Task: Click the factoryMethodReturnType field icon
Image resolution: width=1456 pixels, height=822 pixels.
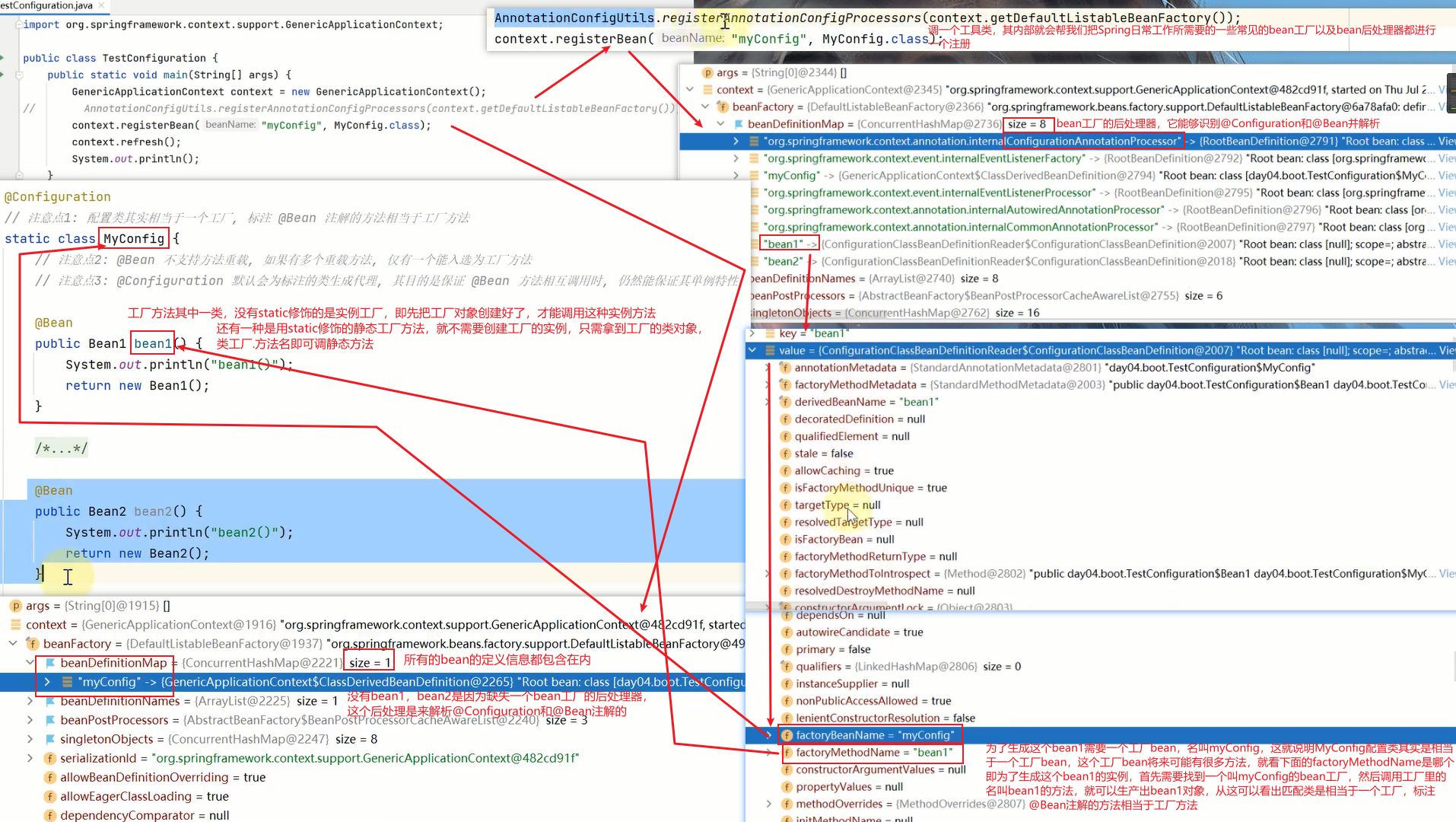Action: tap(786, 557)
